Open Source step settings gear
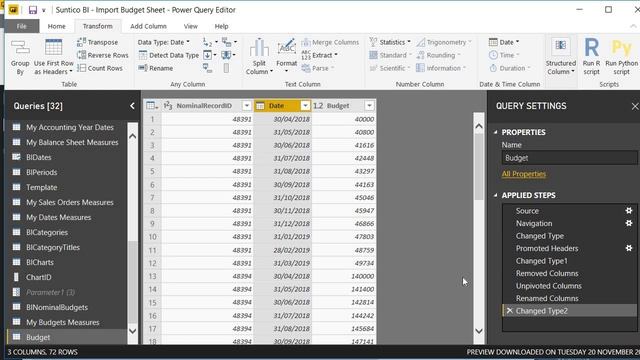Screen dimensions: 640x360 [629, 211]
